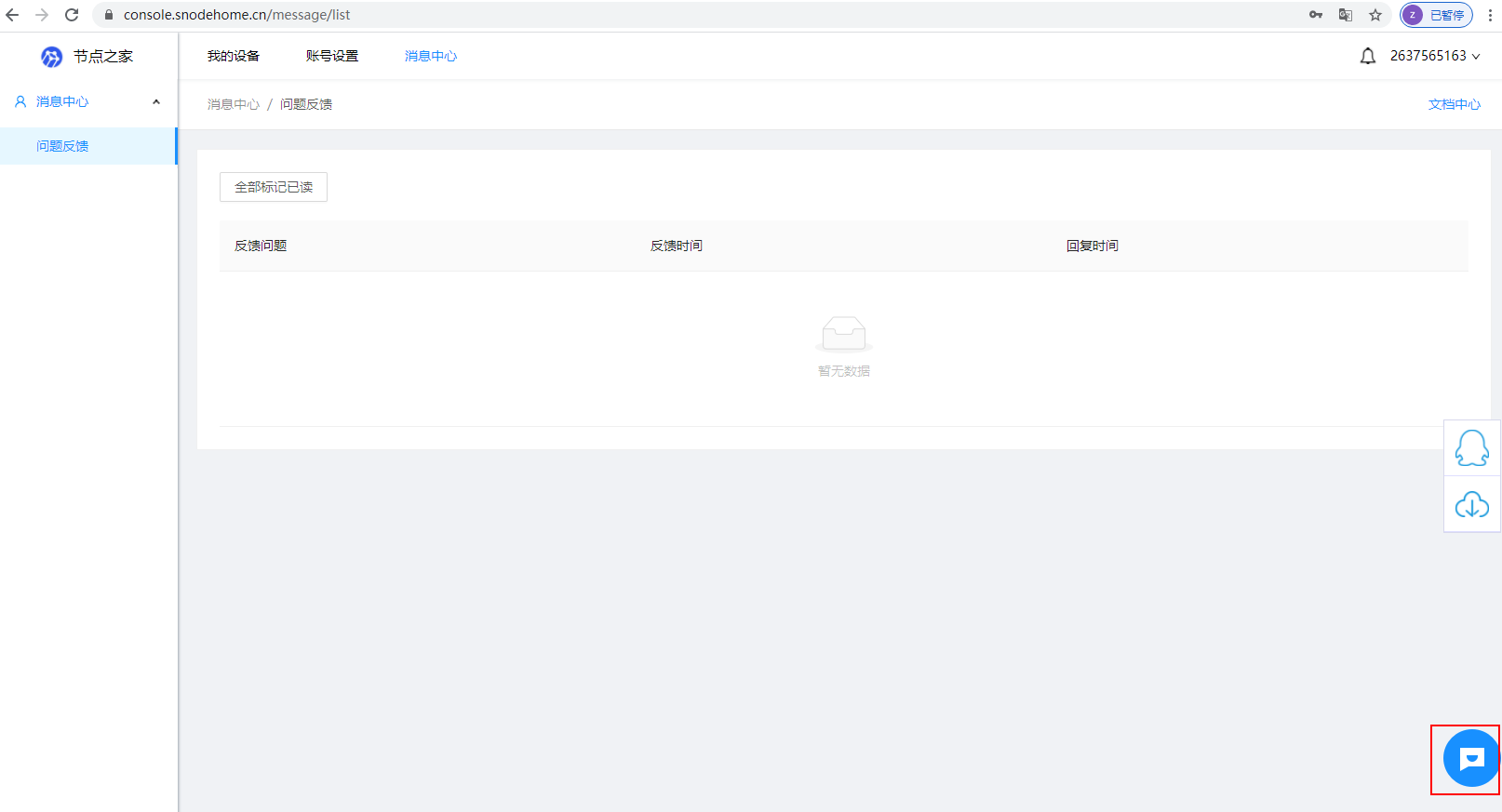
Task: Open the 我的设备 tab
Action: [x=234, y=56]
